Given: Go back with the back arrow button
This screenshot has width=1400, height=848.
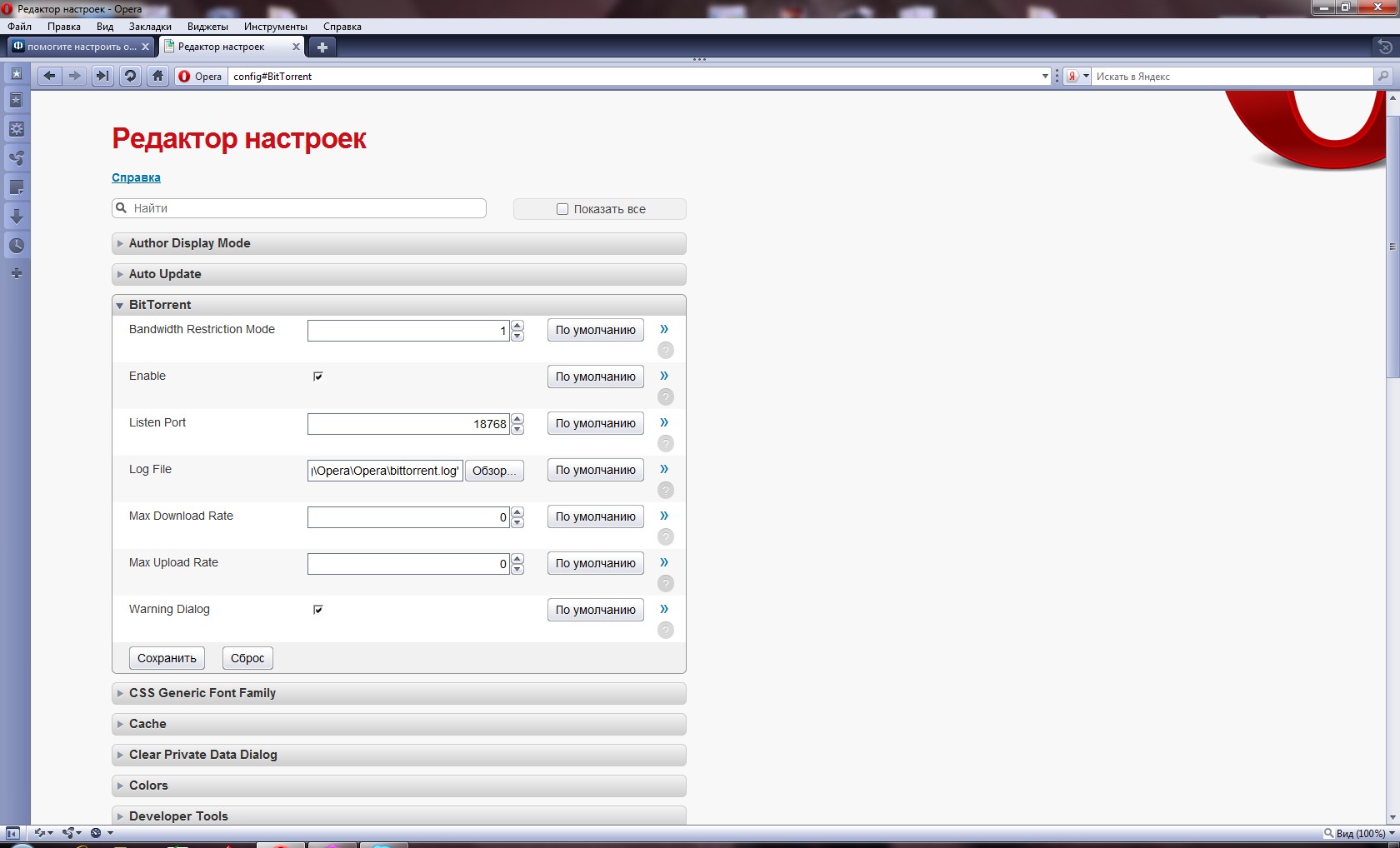Looking at the screenshot, I should pyautogui.click(x=49, y=76).
